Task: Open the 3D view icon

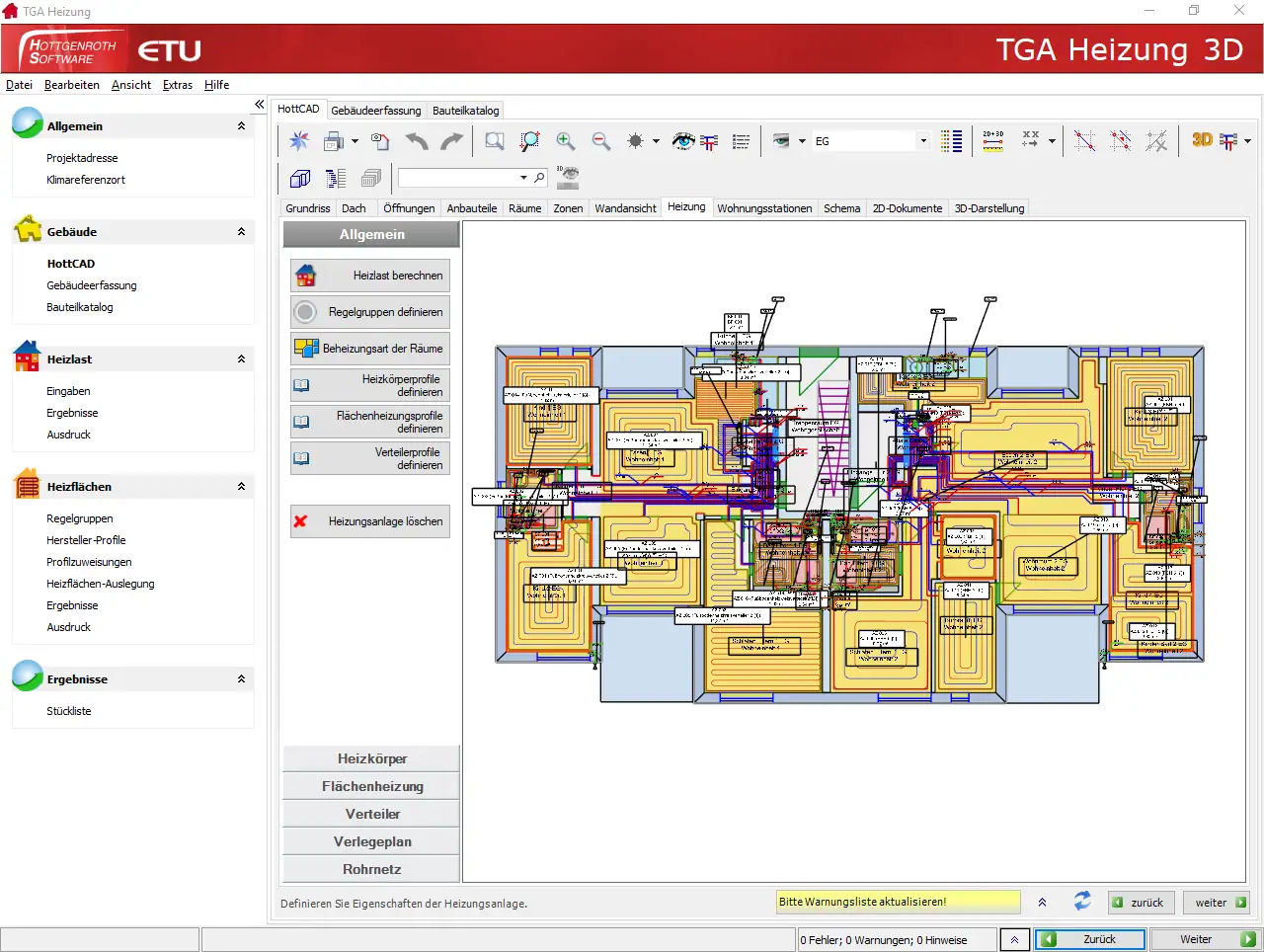Action: 1202,140
